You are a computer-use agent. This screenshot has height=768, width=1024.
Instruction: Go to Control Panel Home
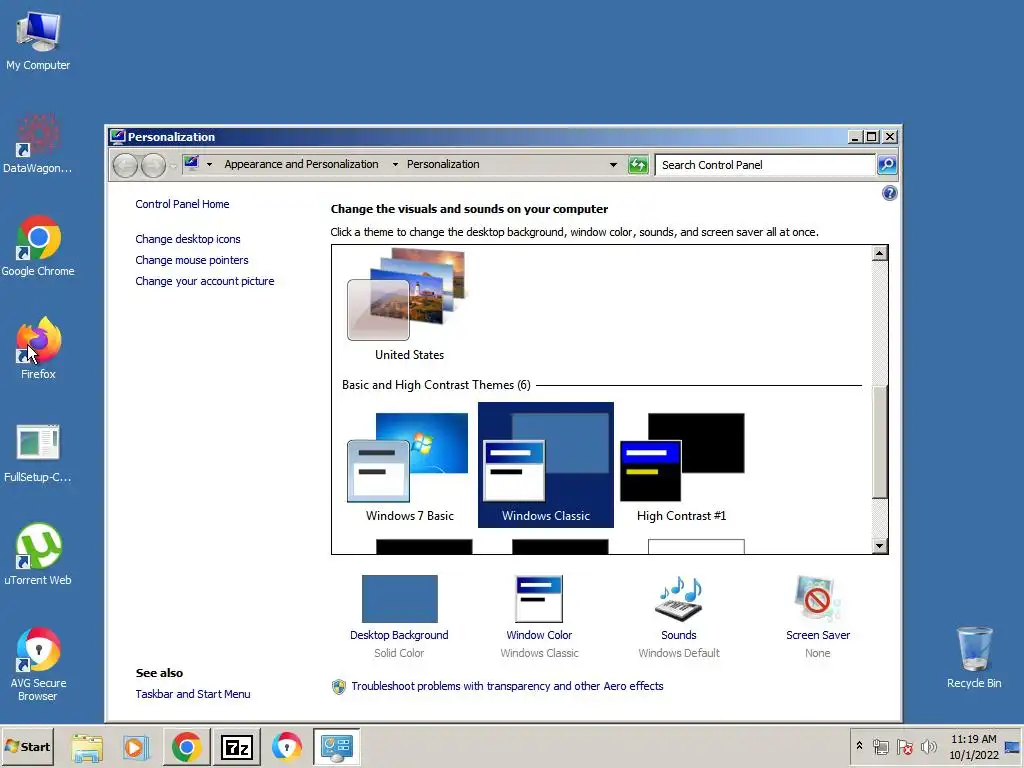tap(182, 204)
